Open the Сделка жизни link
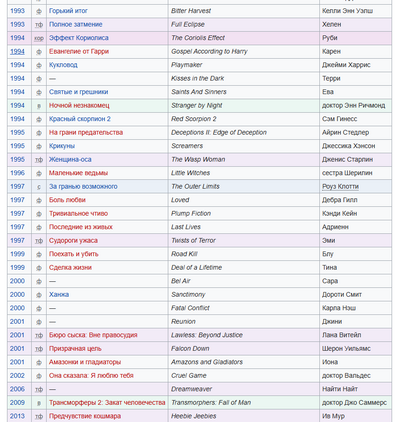 click(x=70, y=267)
